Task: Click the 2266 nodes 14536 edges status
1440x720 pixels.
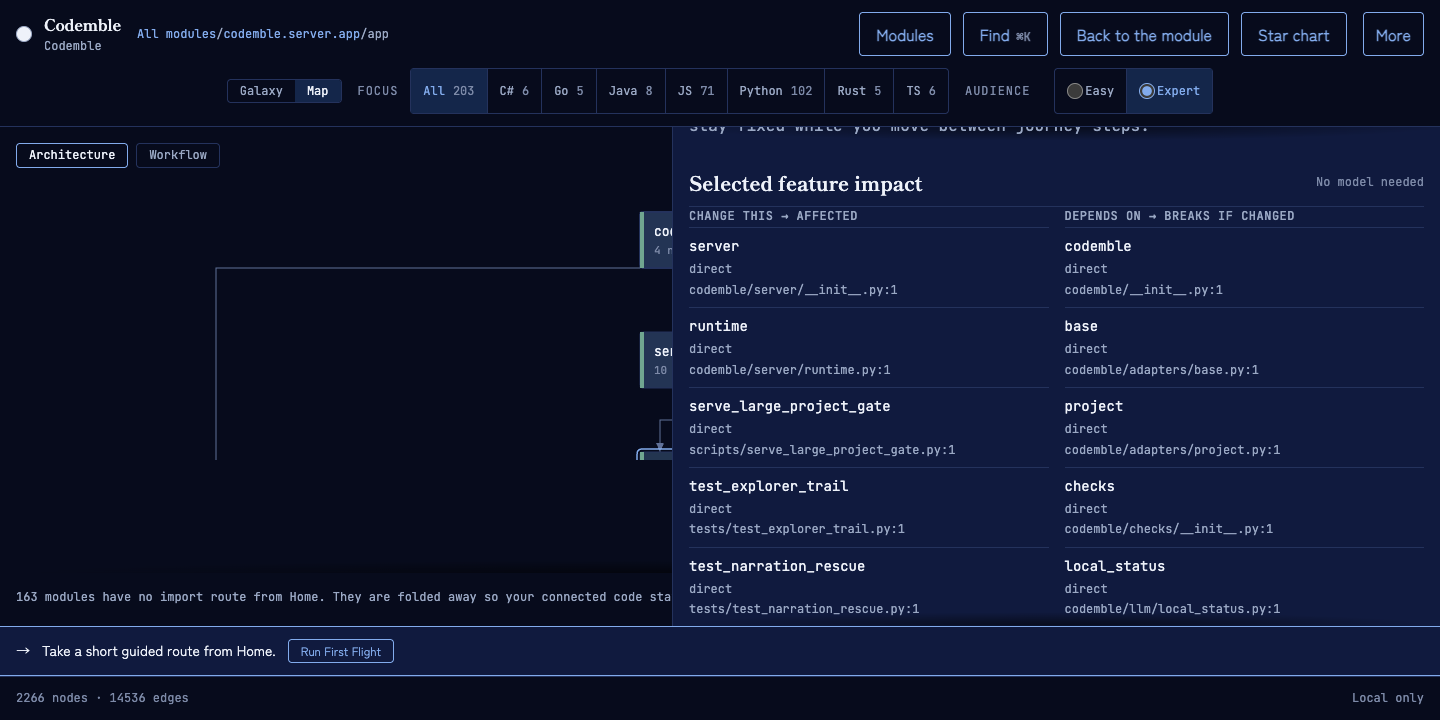Action: pyautogui.click(x=102, y=698)
